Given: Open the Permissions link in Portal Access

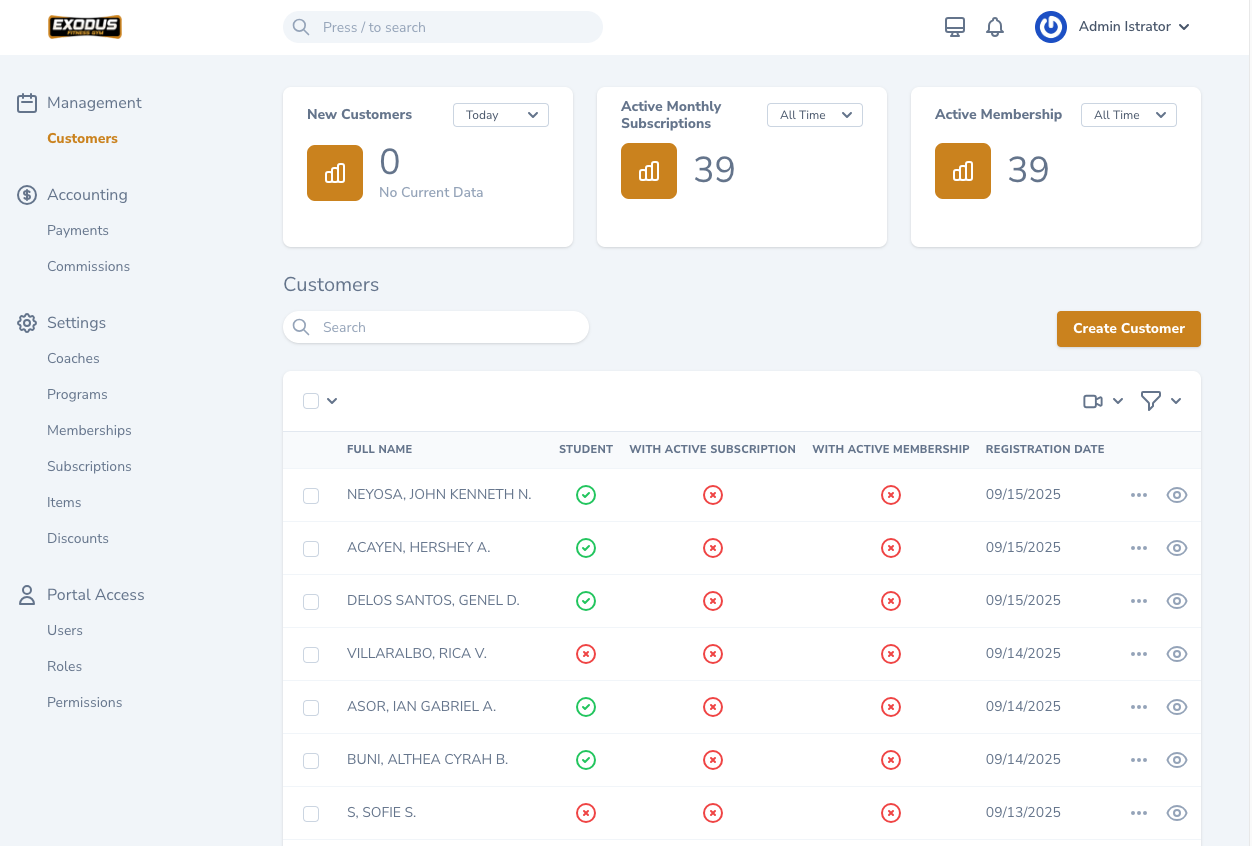Looking at the screenshot, I should pos(84,703).
